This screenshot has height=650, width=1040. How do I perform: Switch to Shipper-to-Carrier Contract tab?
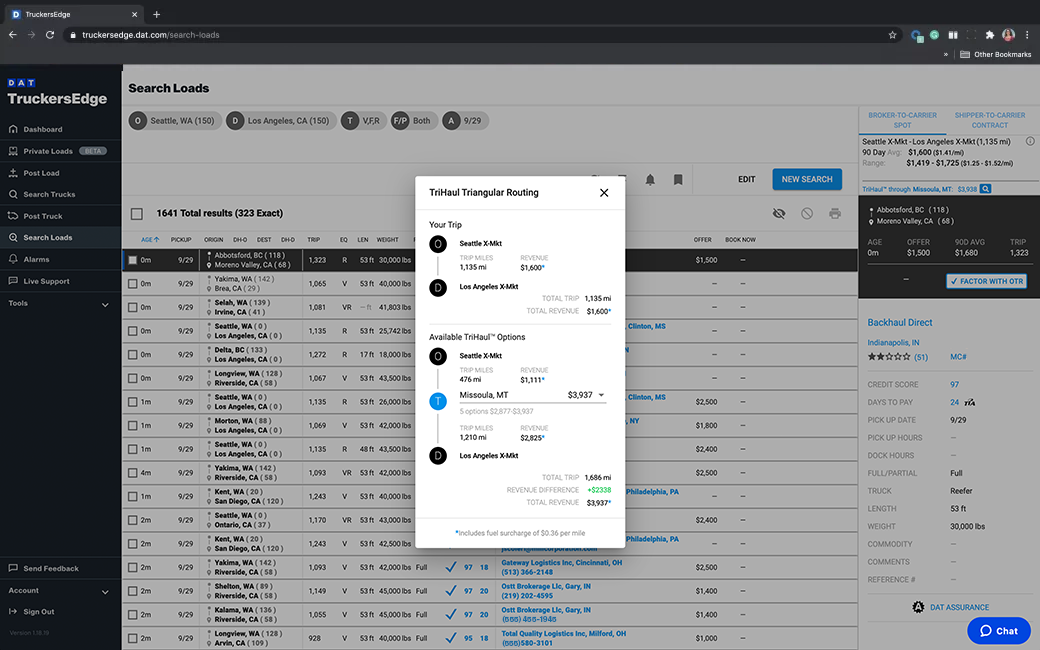(x=990, y=120)
